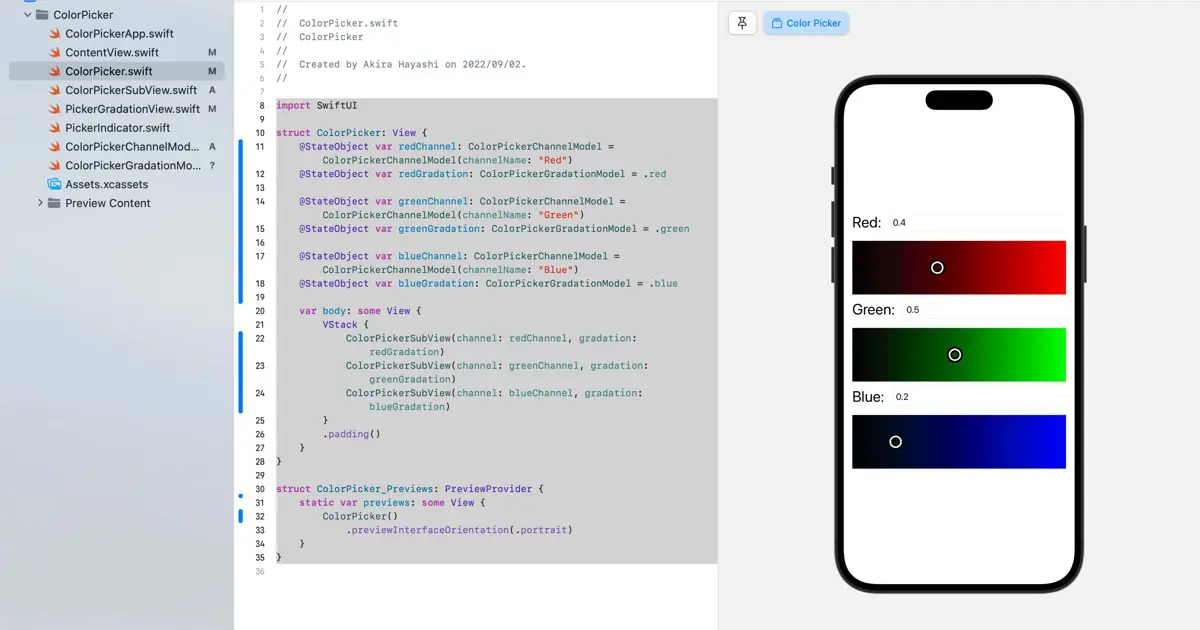Click the ColorPicker folder icon
1200x630 pixels.
click(x=43, y=15)
